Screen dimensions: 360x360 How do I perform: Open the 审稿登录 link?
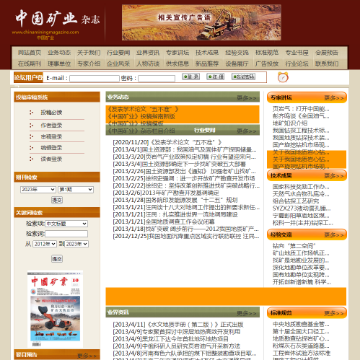51,137
